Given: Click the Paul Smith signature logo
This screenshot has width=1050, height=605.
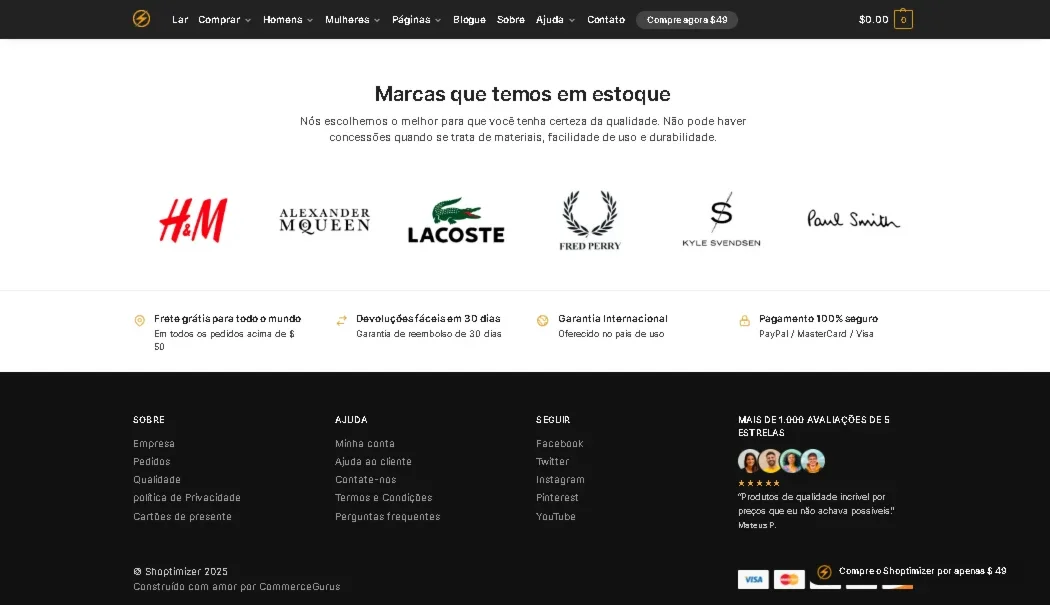Looking at the screenshot, I should click(853, 219).
